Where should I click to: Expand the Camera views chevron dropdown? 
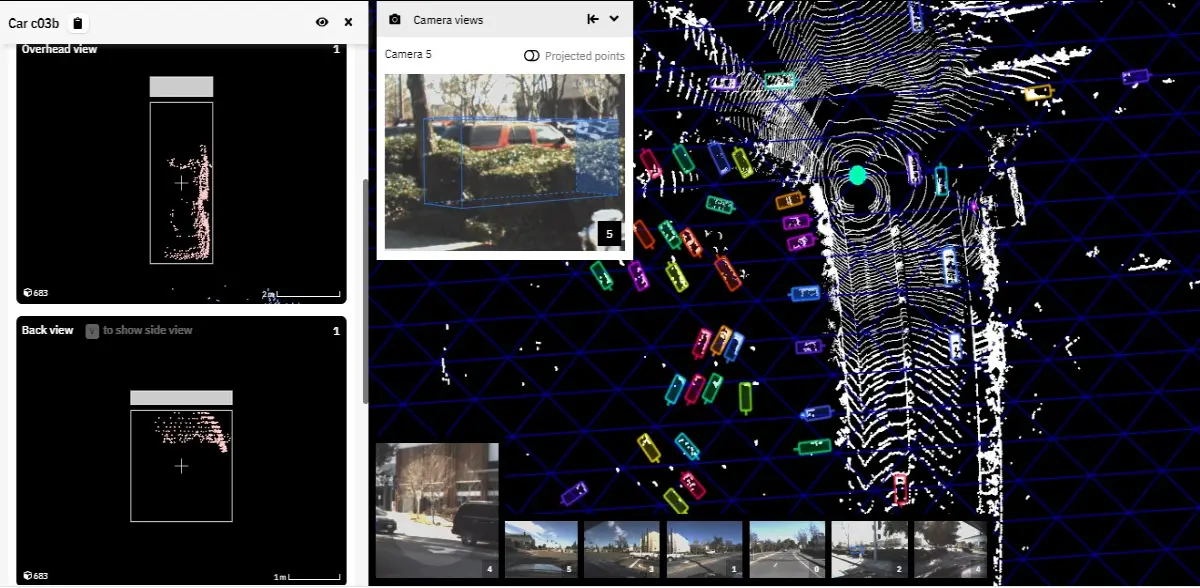click(614, 19)
